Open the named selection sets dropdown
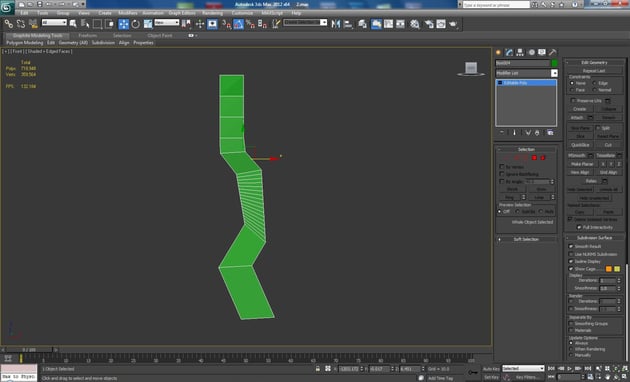Screen dimensions: 630x382 [305, 23]
